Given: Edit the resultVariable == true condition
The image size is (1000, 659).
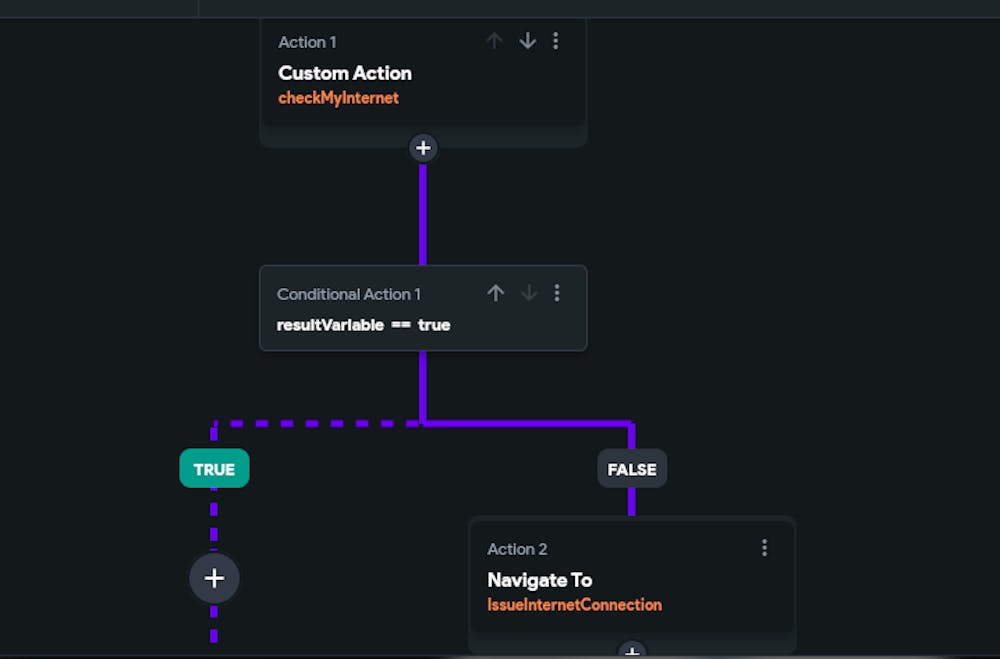Looking at the screenshot, I should pos(363,325).
